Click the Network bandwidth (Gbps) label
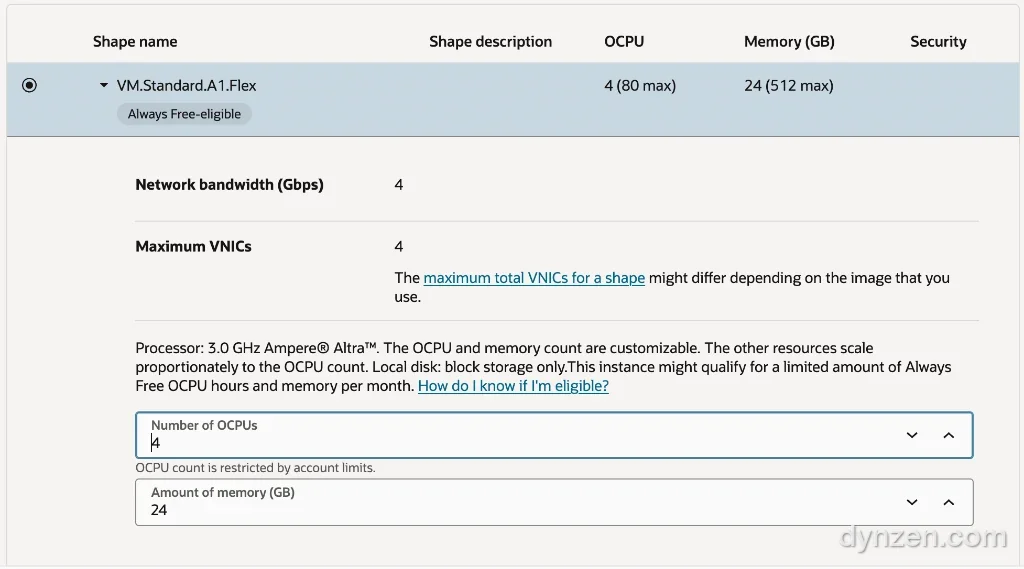1024x569 pixels. click(229, 185)
